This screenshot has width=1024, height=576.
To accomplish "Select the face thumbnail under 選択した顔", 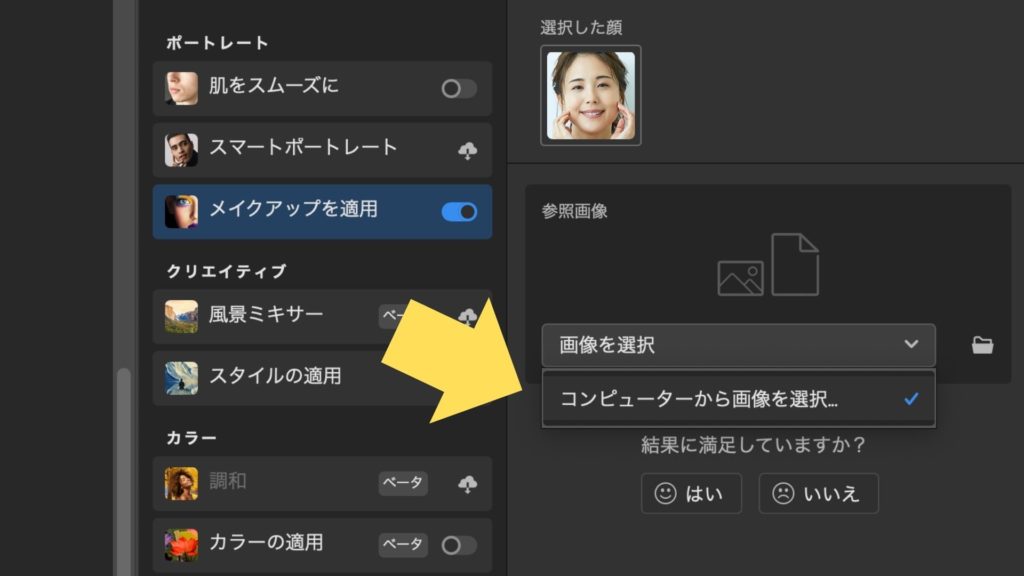I will coord(590,95).
